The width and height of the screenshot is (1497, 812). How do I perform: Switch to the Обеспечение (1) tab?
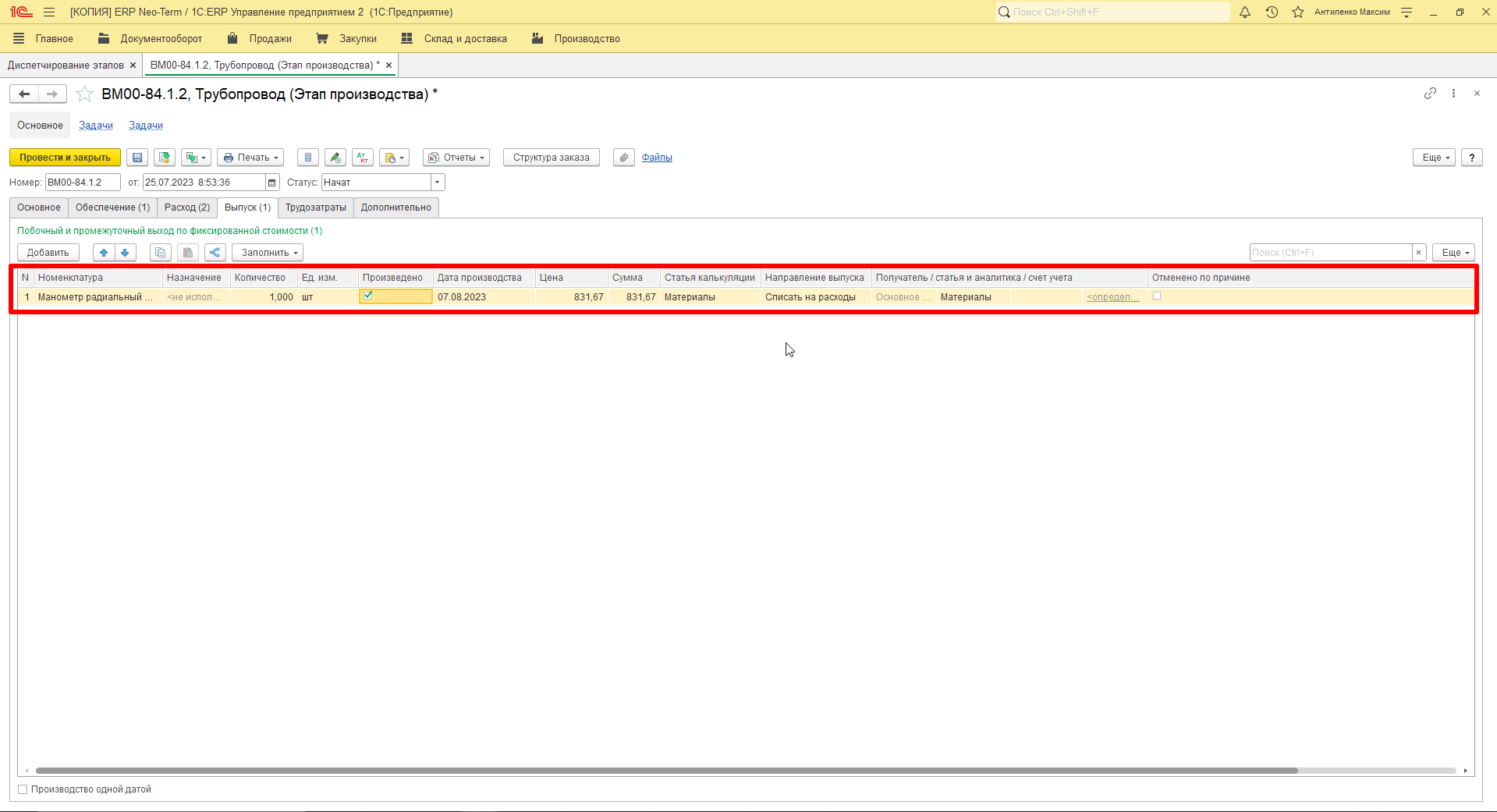click(x=112, y=207)
